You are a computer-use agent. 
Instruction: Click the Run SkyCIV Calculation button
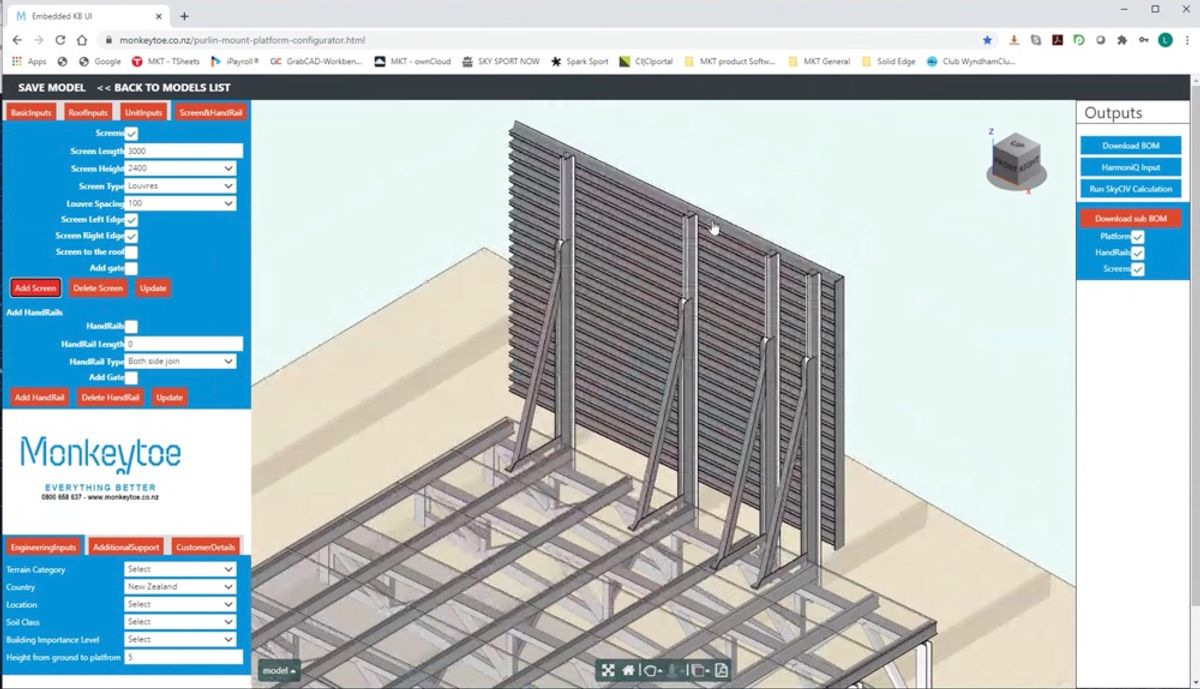pyautogui.click(x=1131, y=187)
